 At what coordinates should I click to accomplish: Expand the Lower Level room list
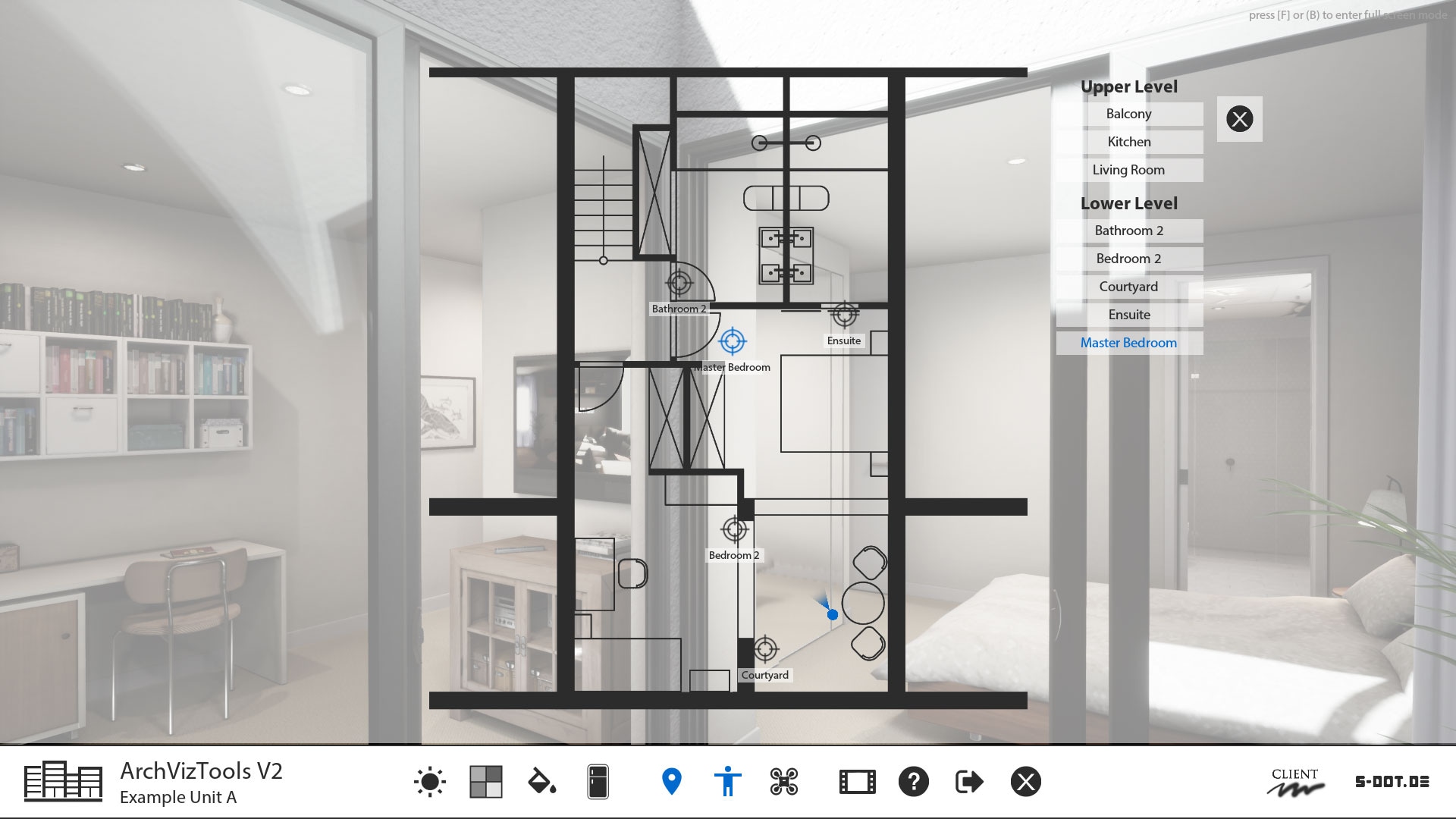coord(1127,203)
